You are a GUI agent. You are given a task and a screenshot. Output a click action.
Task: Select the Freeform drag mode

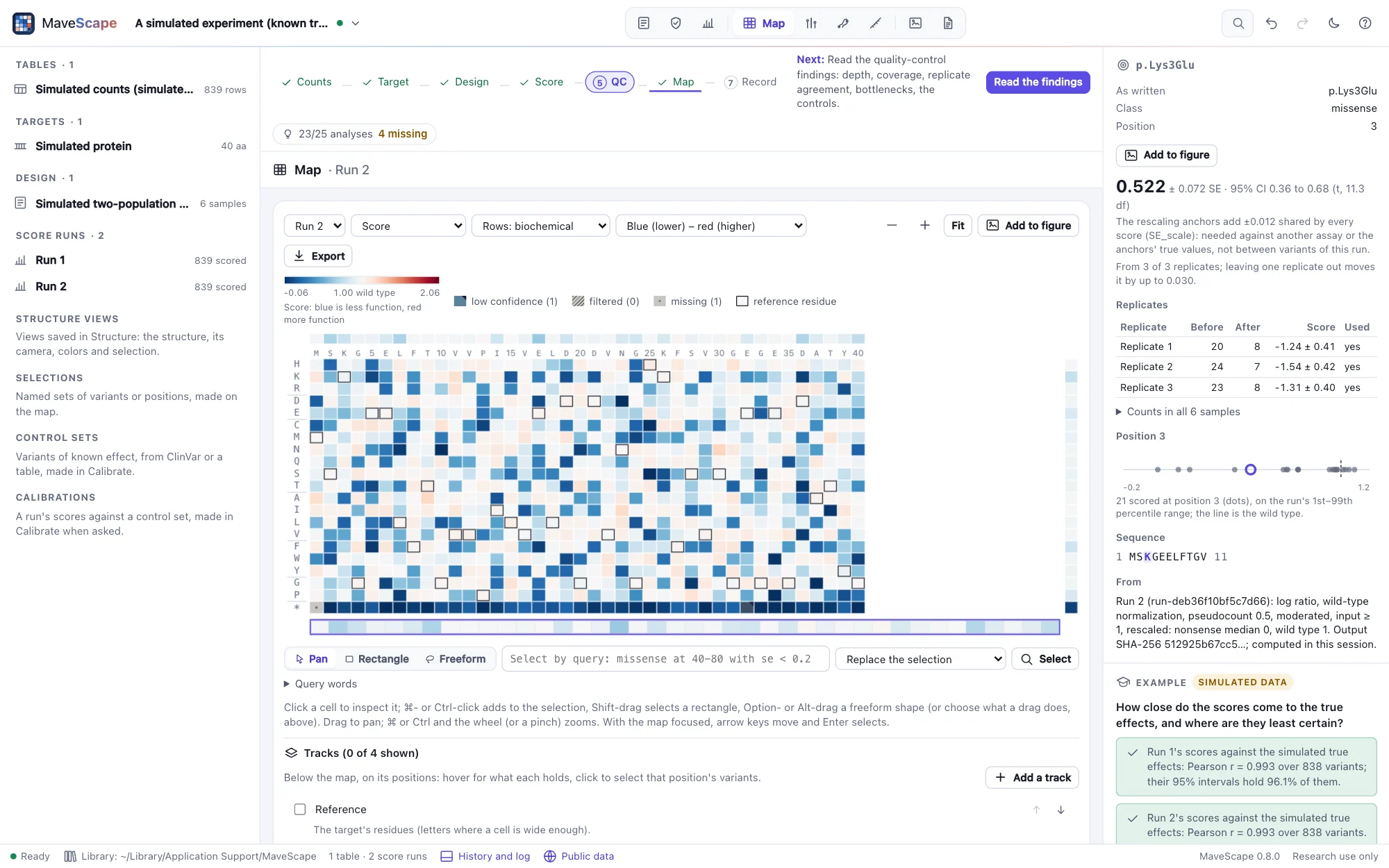pyautogui.click(x=456, y=659)
